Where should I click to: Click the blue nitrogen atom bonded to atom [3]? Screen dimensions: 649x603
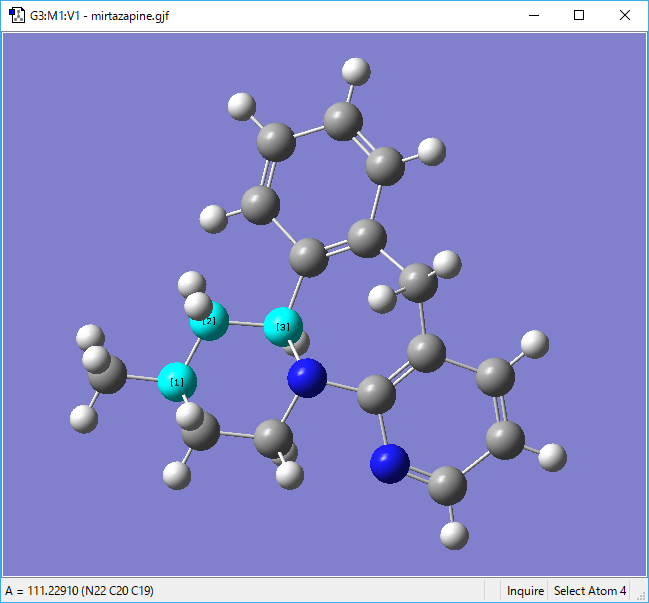307,378
